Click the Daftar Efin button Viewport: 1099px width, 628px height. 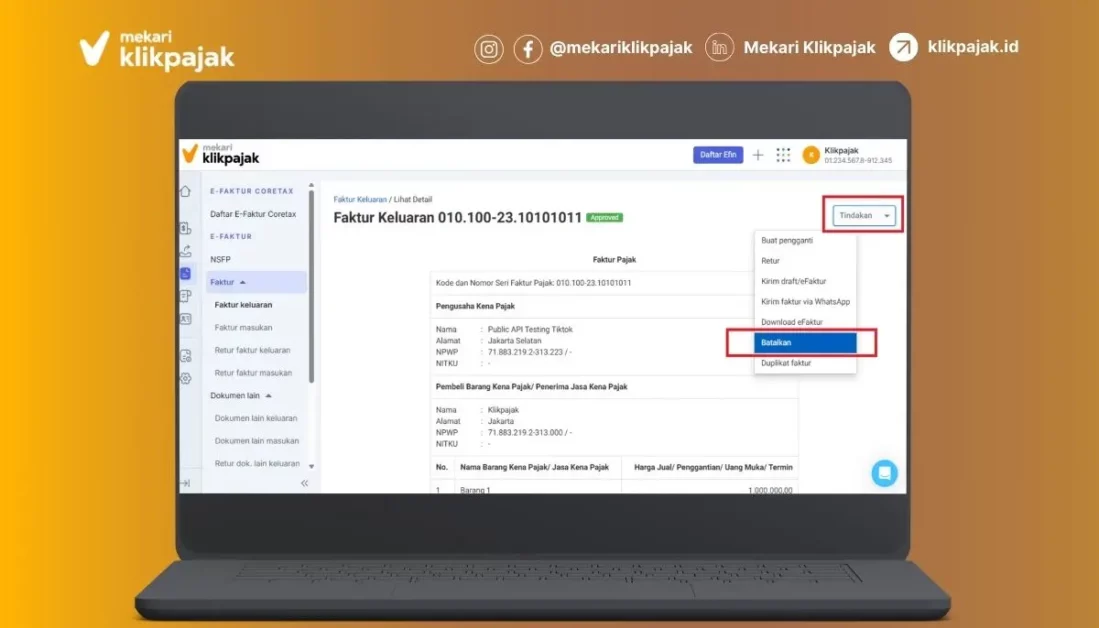click(x=718, y=155)
